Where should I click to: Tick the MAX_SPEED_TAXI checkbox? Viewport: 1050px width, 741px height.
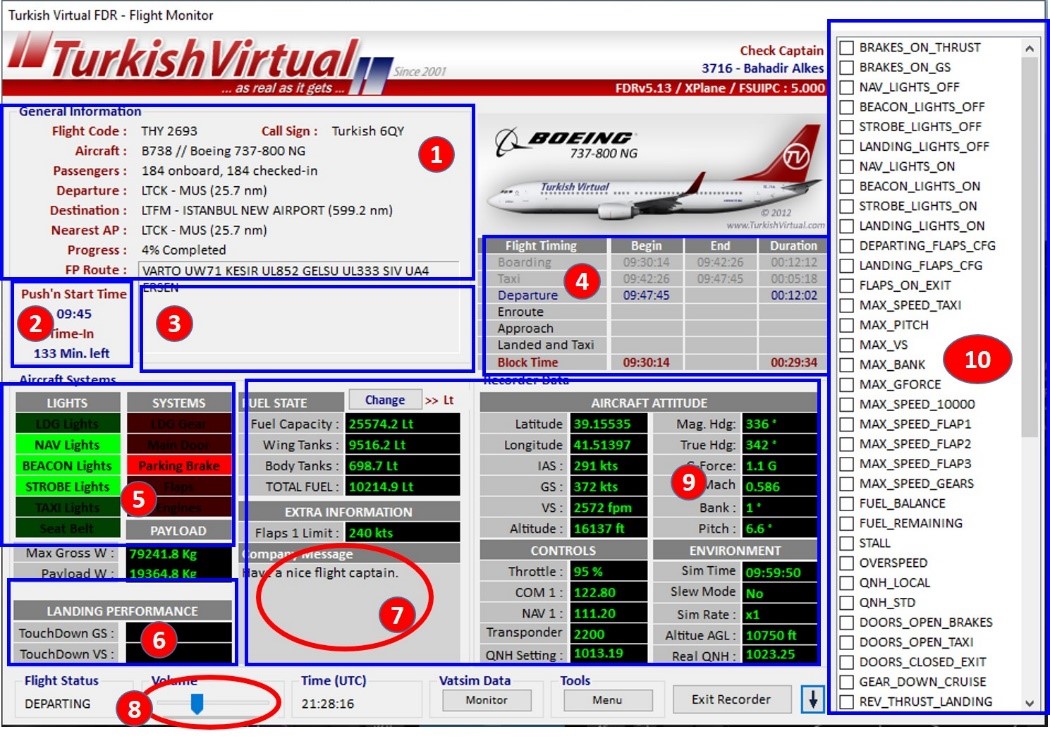click(x=847, y=305)
